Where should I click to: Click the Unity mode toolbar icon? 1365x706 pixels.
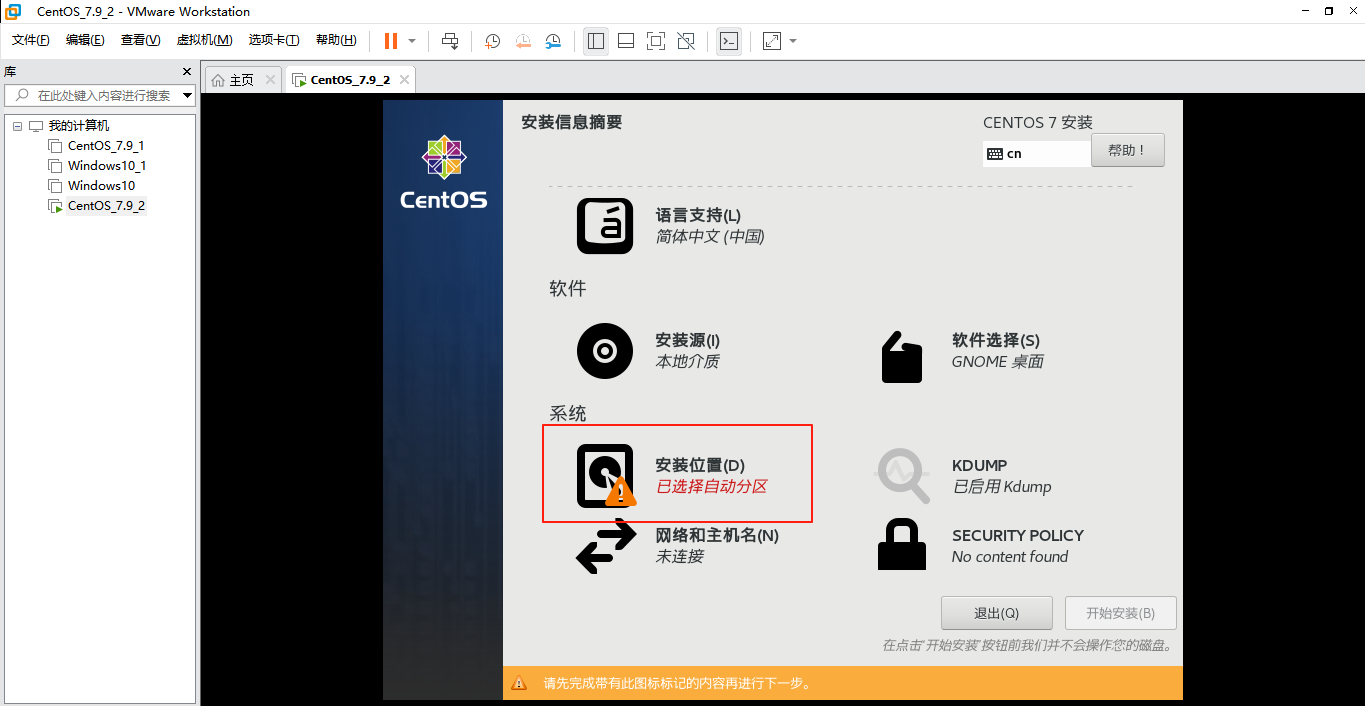coord(686,41)
